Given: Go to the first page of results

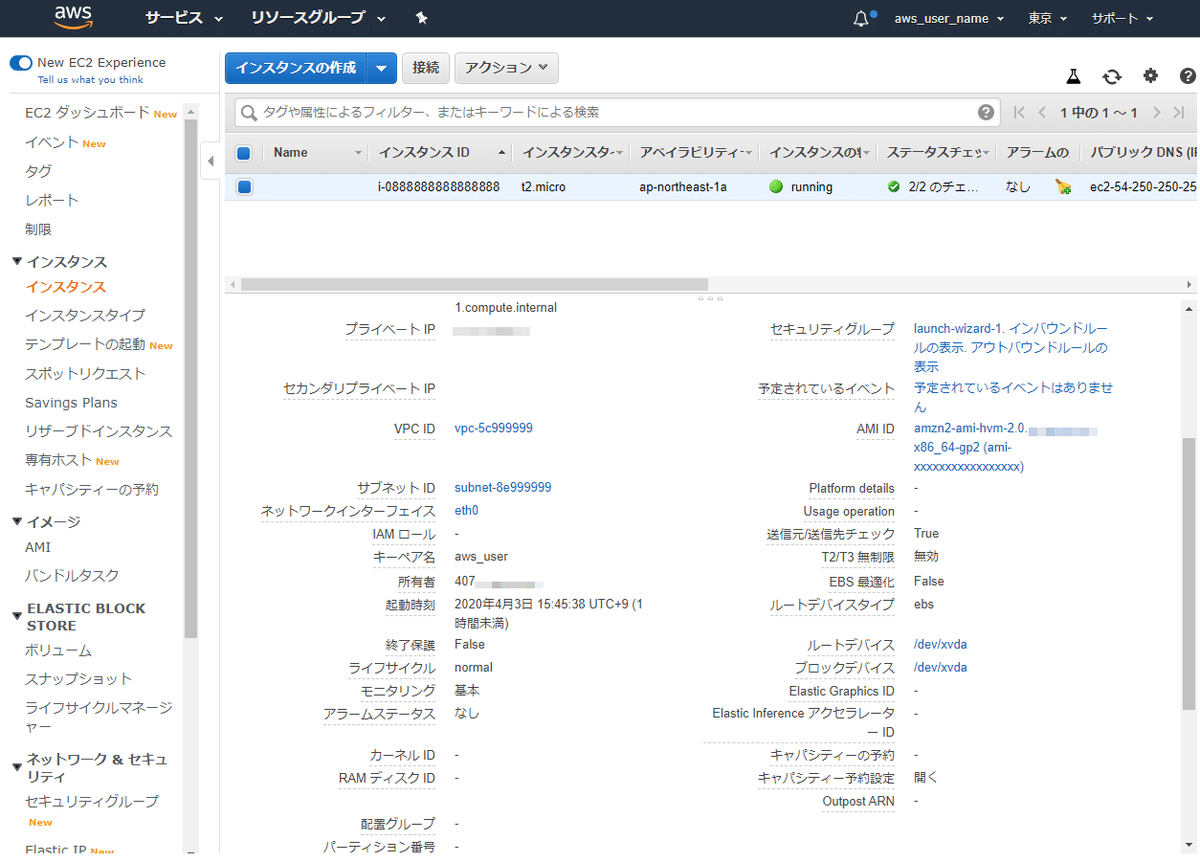Looking at the screenshot, I should pos(1020,113).
